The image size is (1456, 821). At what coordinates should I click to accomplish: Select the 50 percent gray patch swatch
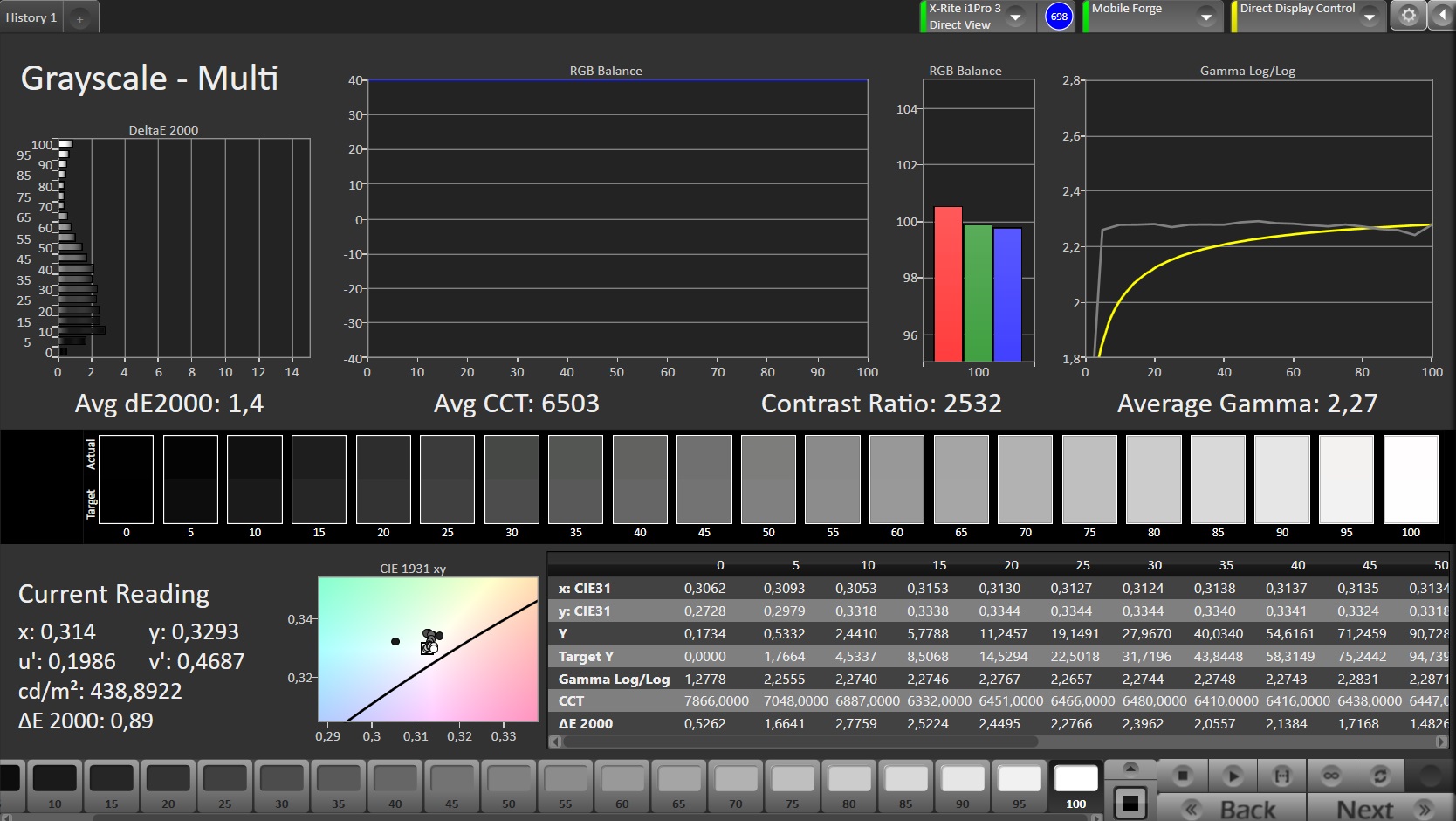point(509,786)
